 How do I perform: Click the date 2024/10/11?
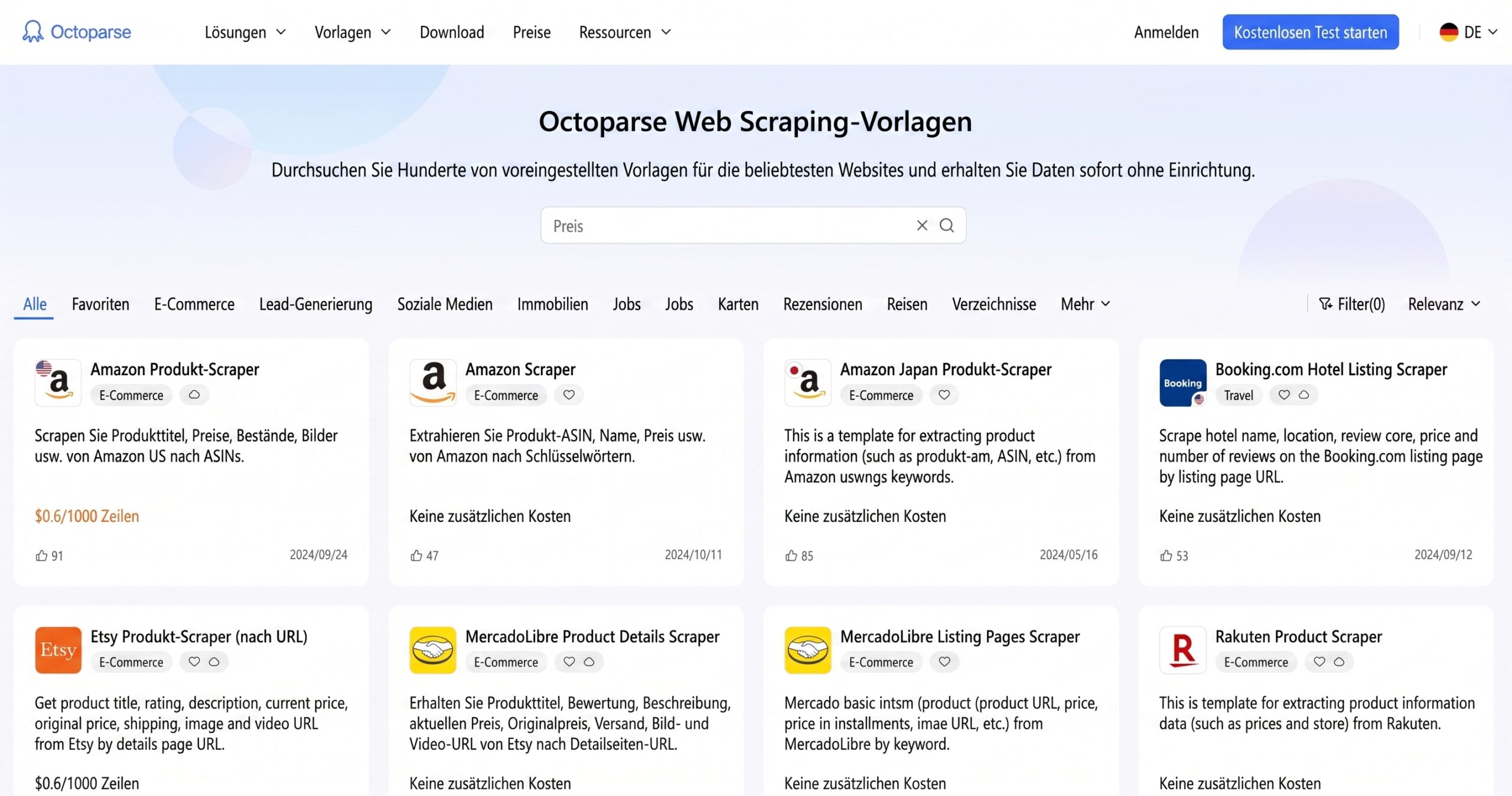693,554
